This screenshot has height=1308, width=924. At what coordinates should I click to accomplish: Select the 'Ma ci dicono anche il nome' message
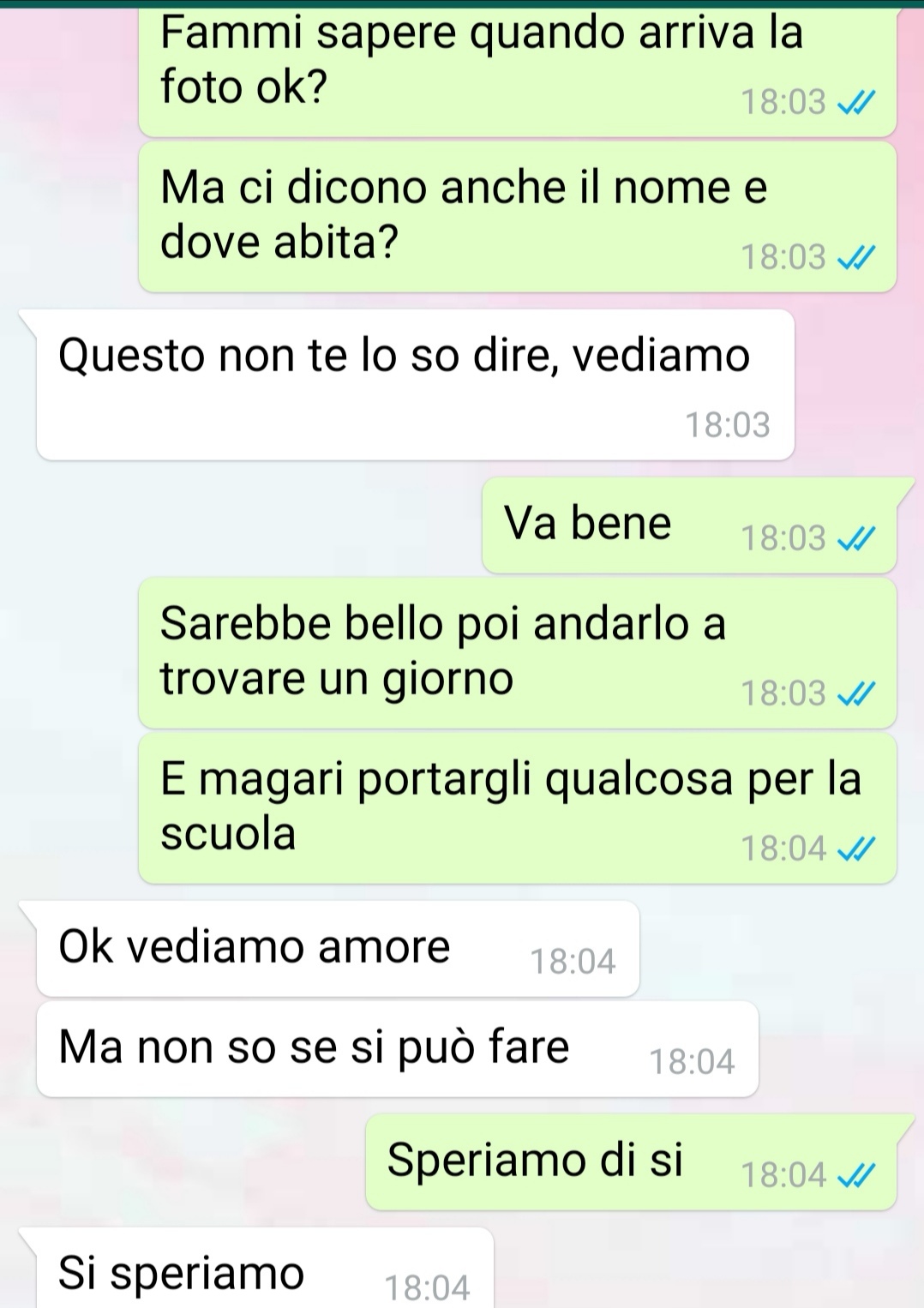tap(518, 217)
